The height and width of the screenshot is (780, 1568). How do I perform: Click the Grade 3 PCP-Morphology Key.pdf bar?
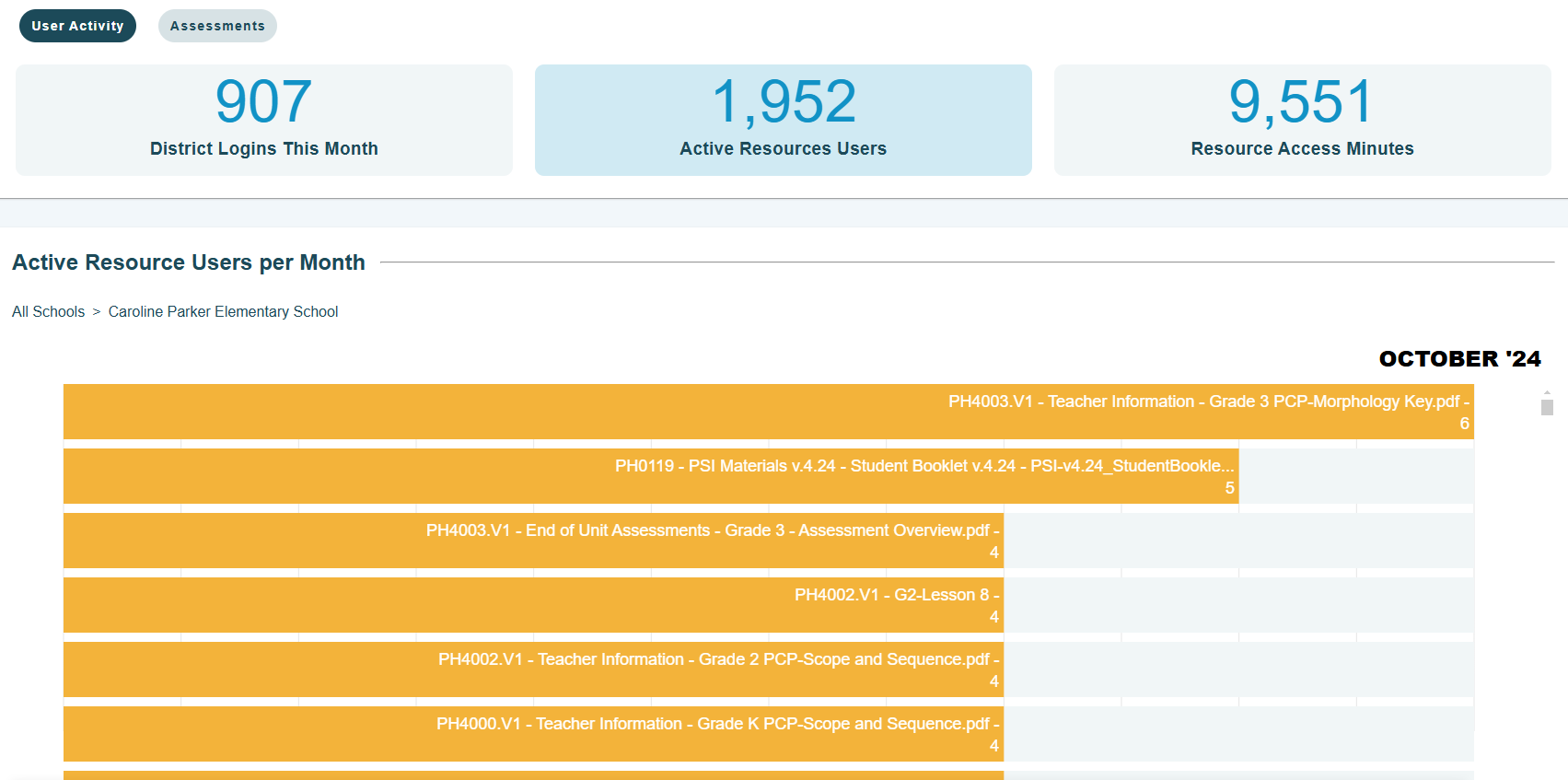(769, 412)
